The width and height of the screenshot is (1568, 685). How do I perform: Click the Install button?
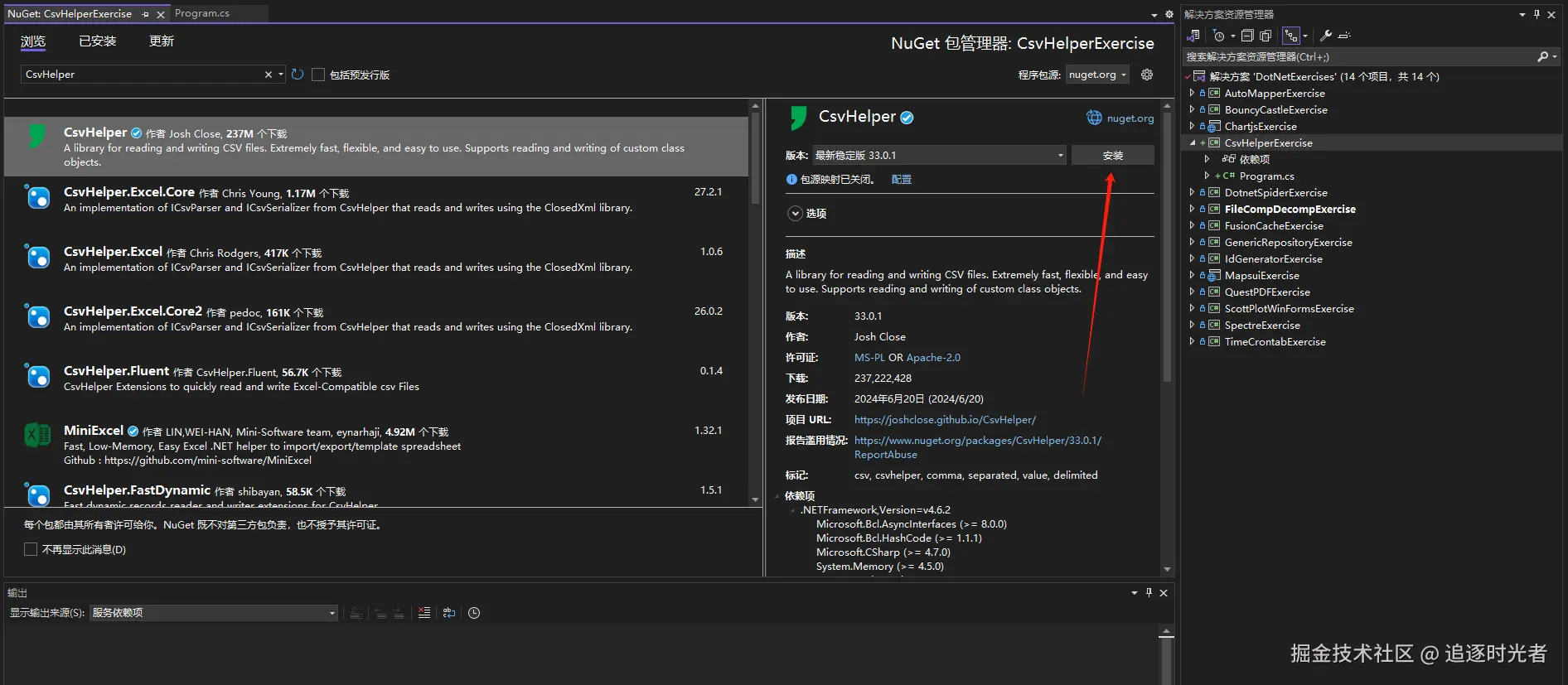coord(1113,156)
